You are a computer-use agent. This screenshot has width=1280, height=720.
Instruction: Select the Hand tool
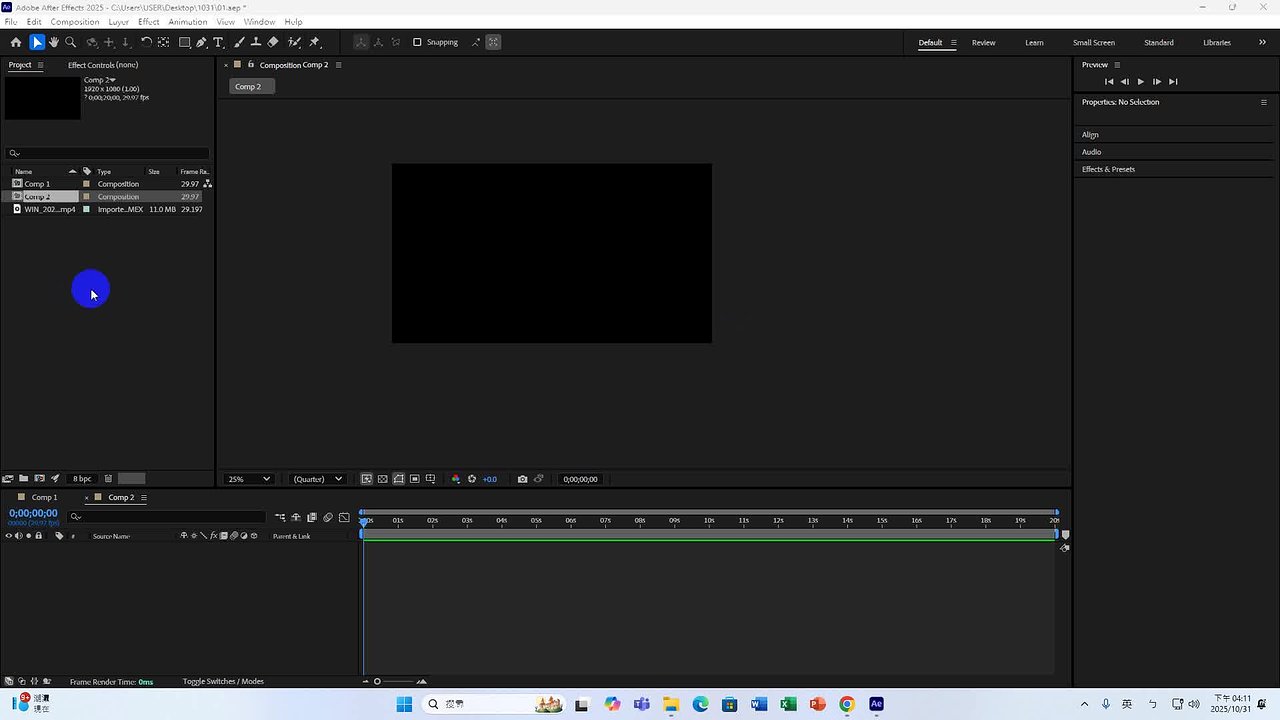point(54,42)
